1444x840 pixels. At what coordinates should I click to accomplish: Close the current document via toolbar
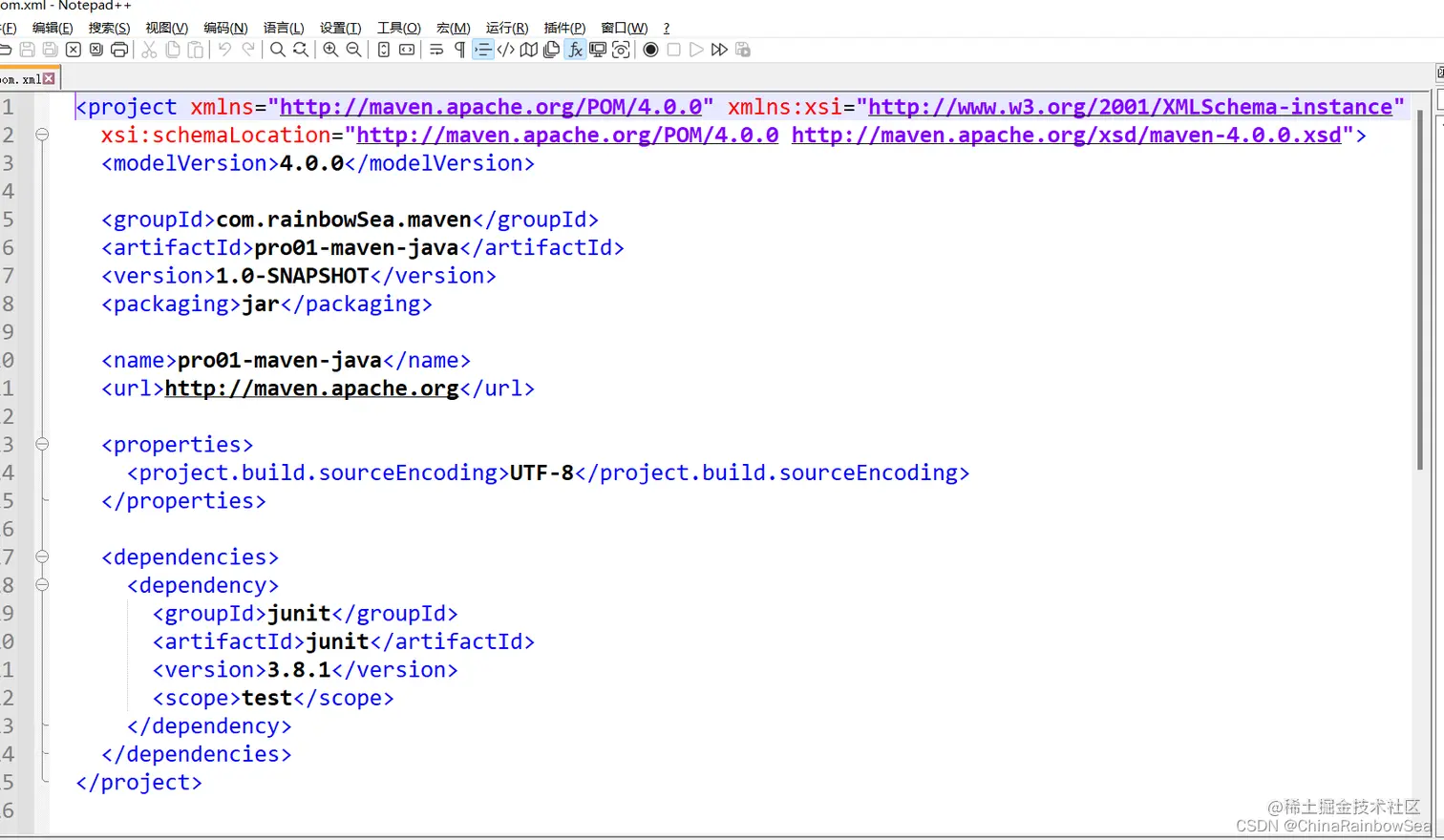click(74, 50)
